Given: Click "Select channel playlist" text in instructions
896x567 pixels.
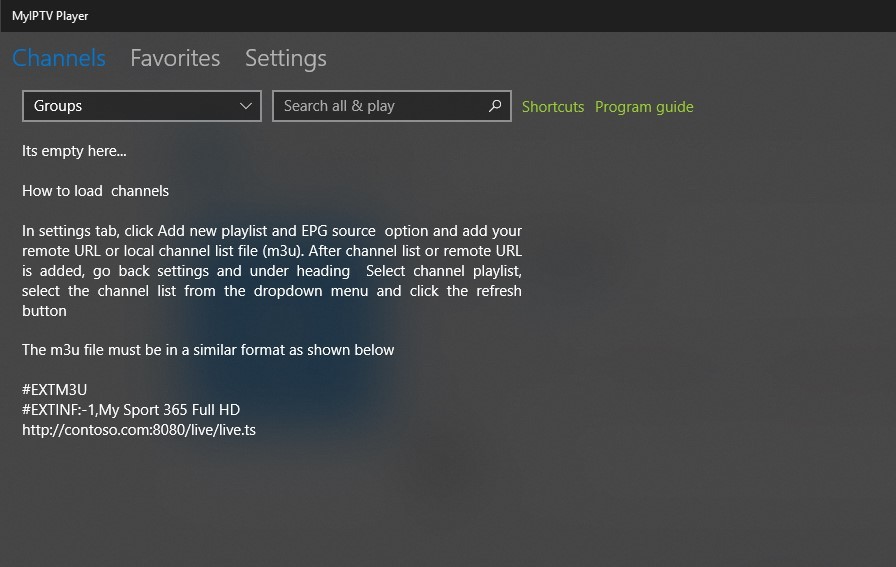Looking at the screenshot, I should (443, 271).
